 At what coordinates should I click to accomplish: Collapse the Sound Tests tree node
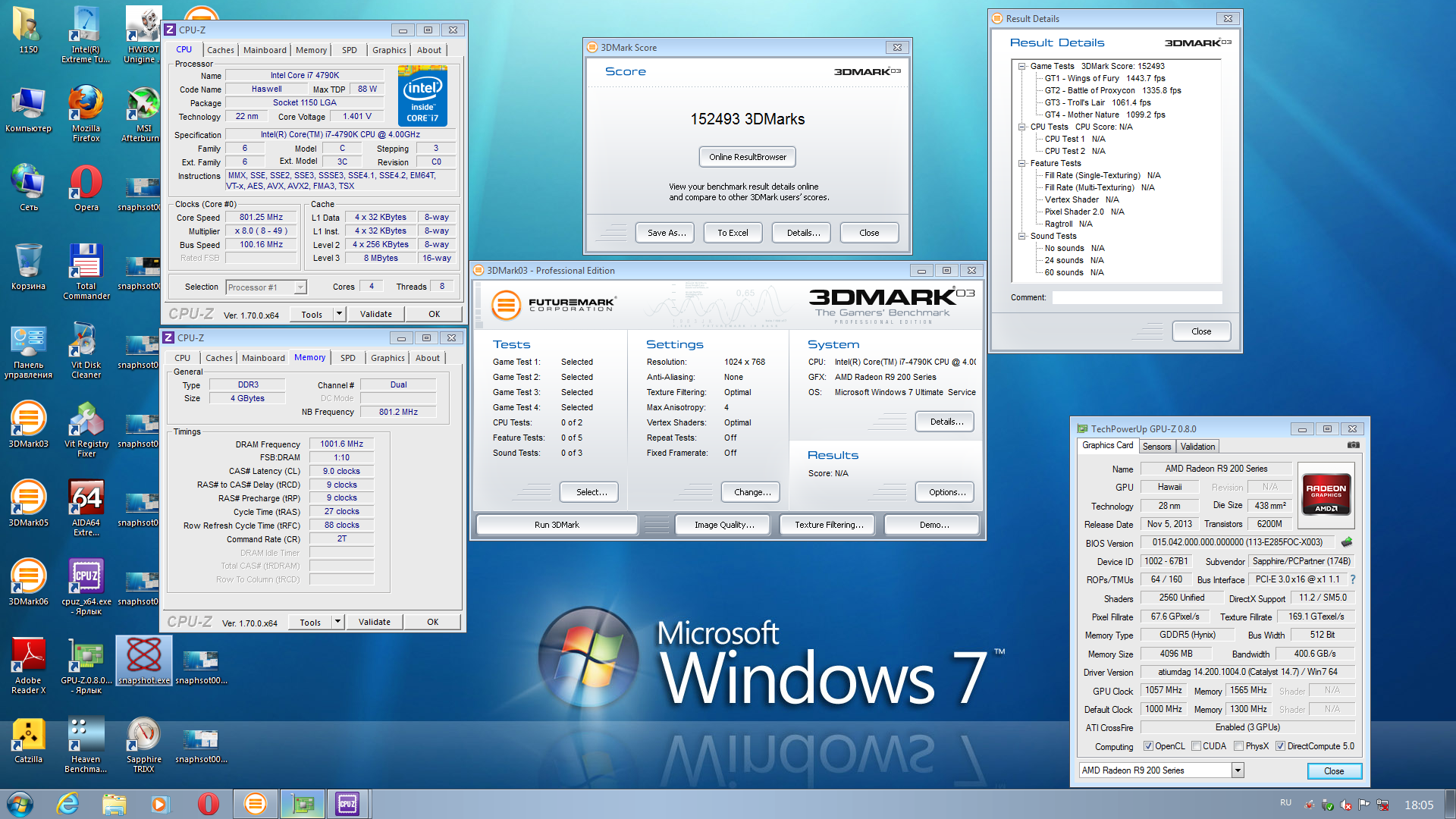tap(1021, 237)
